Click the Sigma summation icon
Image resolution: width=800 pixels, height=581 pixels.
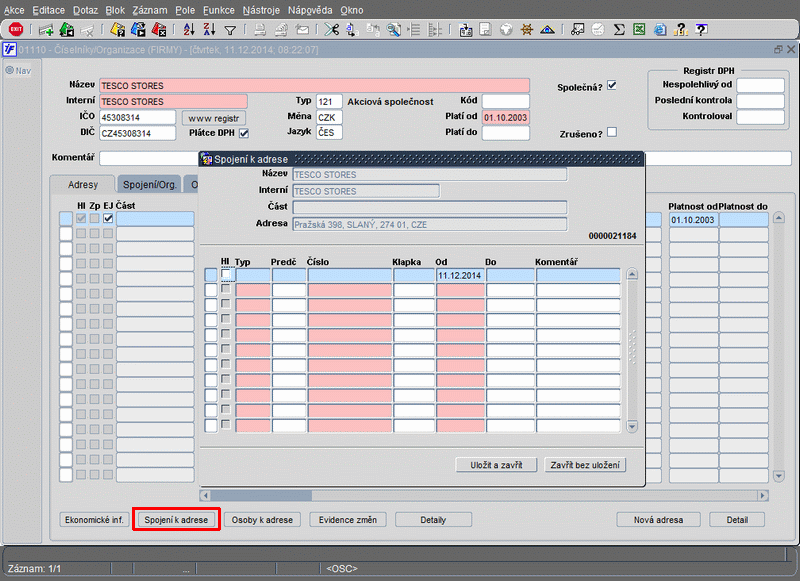(x=619, y=30)
